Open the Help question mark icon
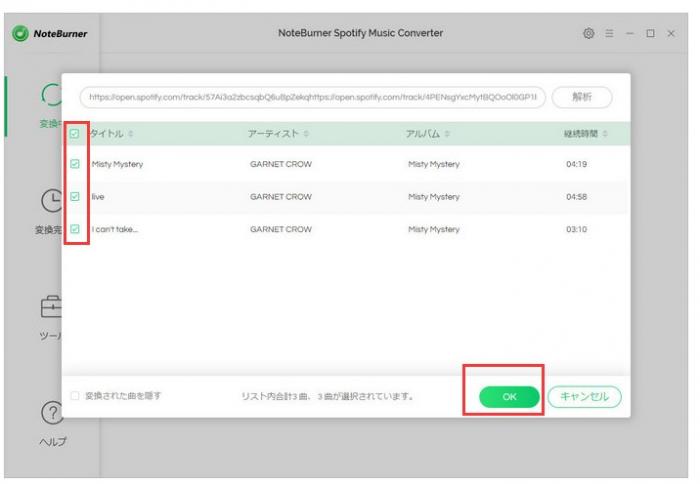700x484 pixels. click(x=52, y=413)
